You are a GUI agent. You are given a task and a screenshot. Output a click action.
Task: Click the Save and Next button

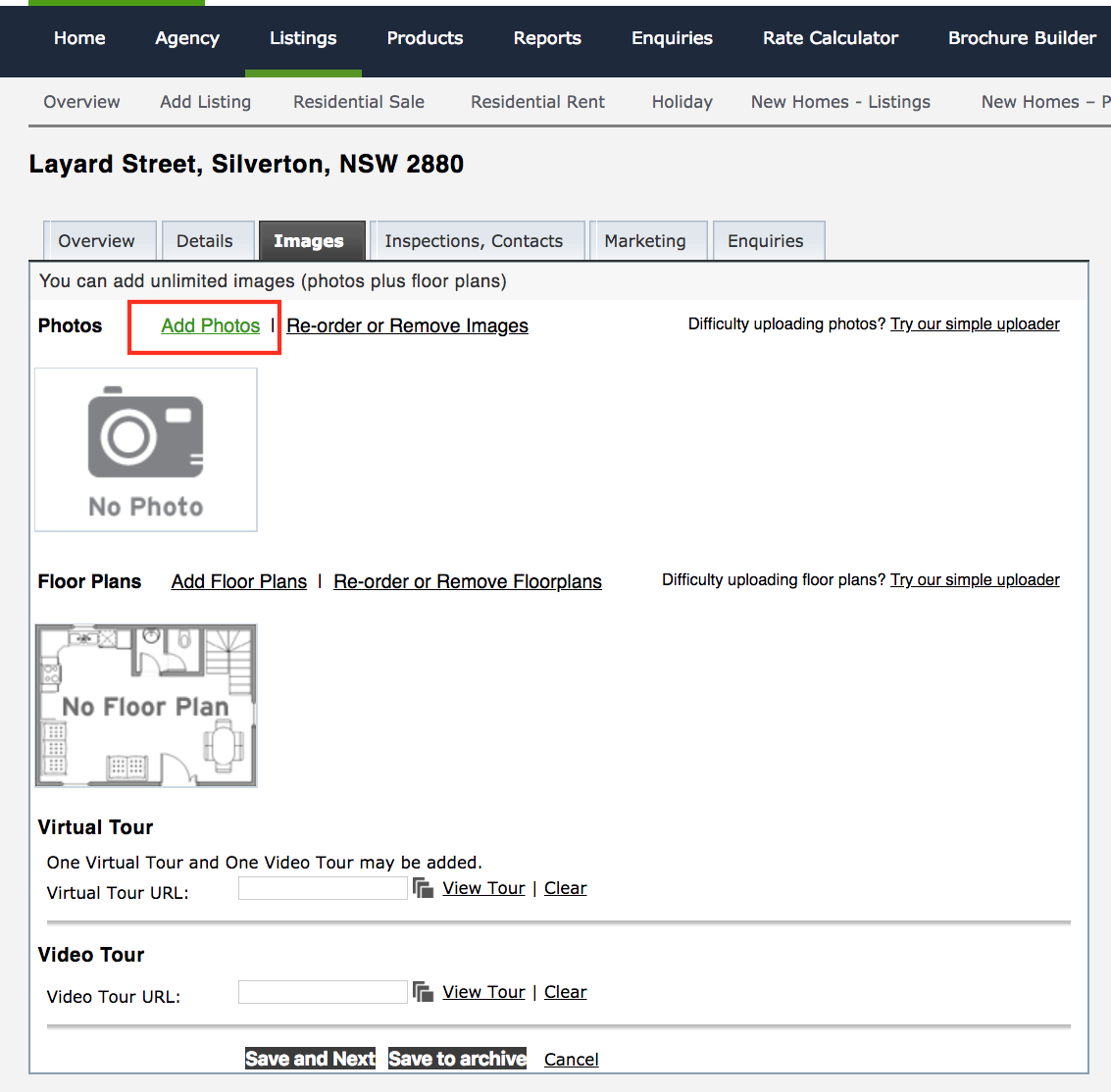[310, 1059]
